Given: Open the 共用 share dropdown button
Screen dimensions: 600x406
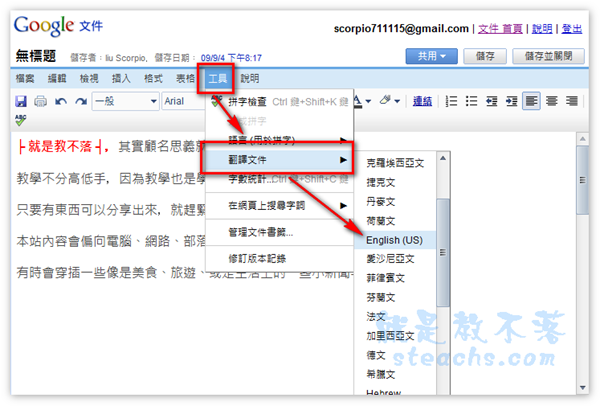Looking at the screenshot, I should click(x=431, y=56).
